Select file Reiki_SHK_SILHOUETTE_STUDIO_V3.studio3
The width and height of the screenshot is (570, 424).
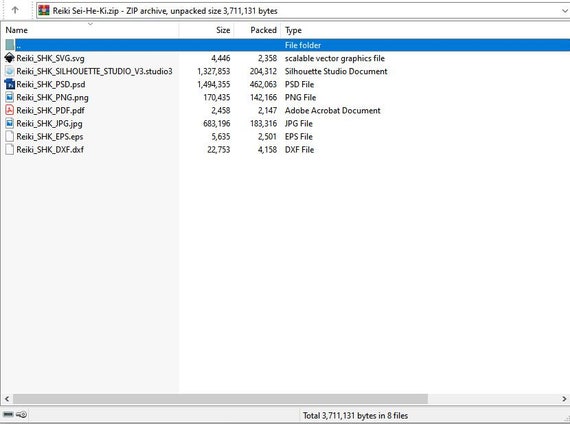pos(94,71)
